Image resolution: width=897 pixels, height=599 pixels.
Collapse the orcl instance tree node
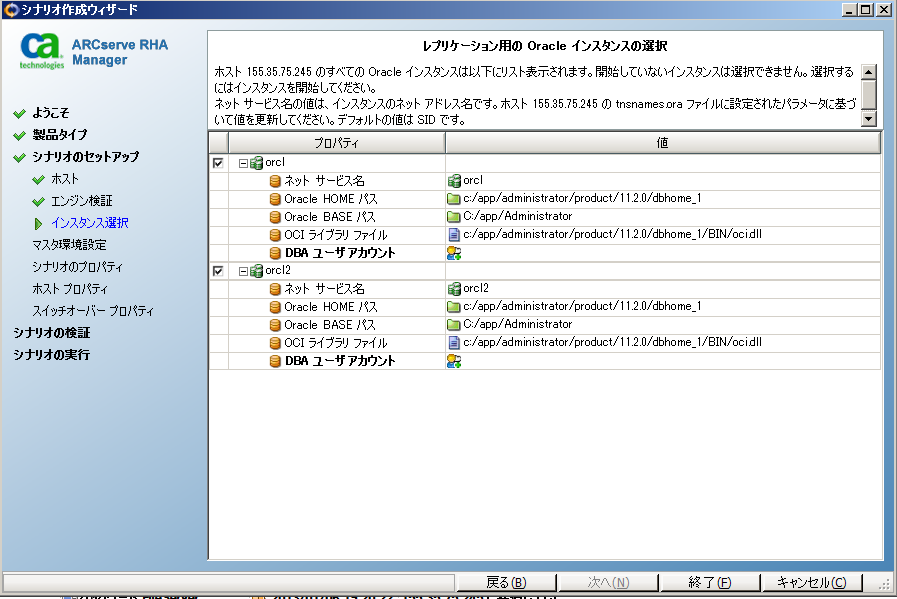click(x=243, y=164)
